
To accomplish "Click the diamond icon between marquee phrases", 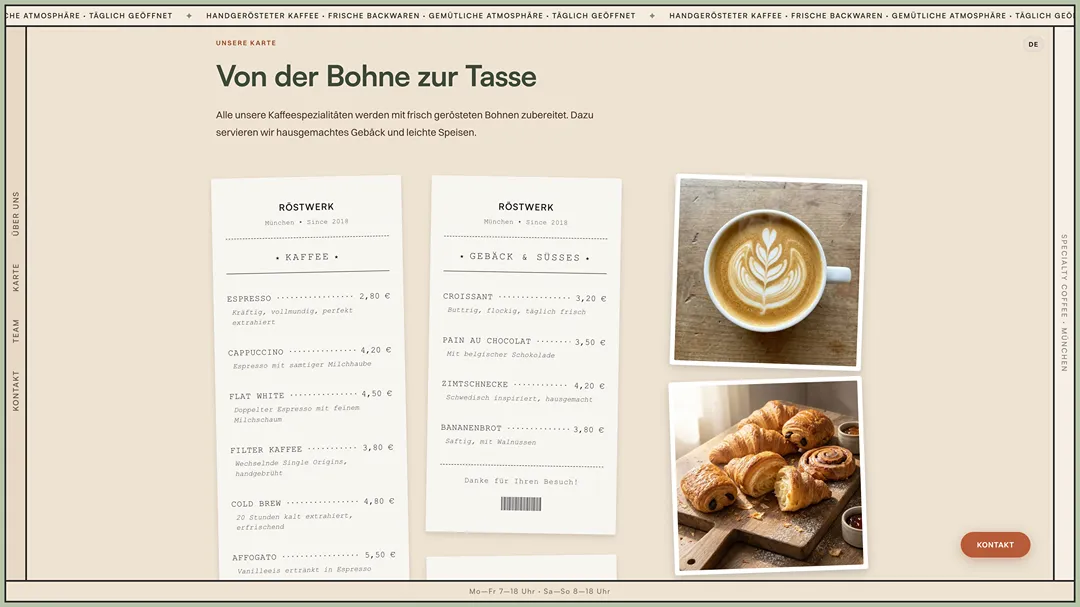I will (188, 15).
